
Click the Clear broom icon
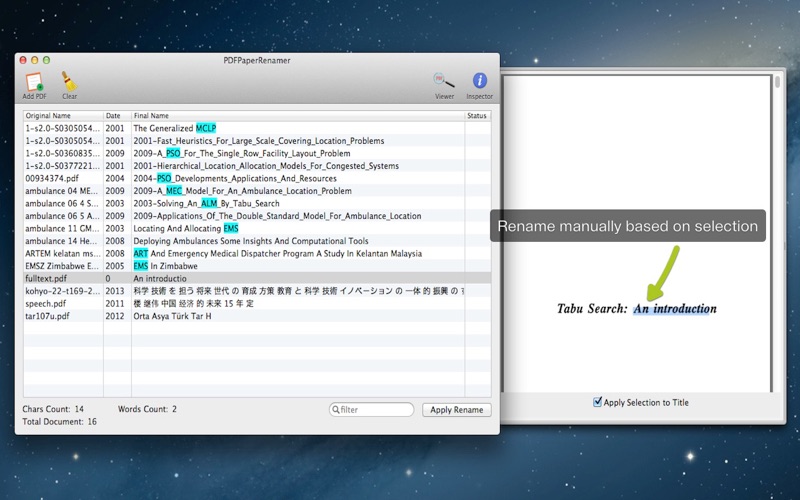(x=69, y=82)
